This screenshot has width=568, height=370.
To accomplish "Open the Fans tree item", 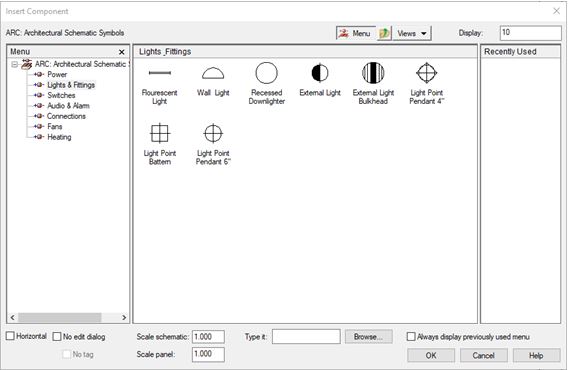I will click(x=55, y=126).
